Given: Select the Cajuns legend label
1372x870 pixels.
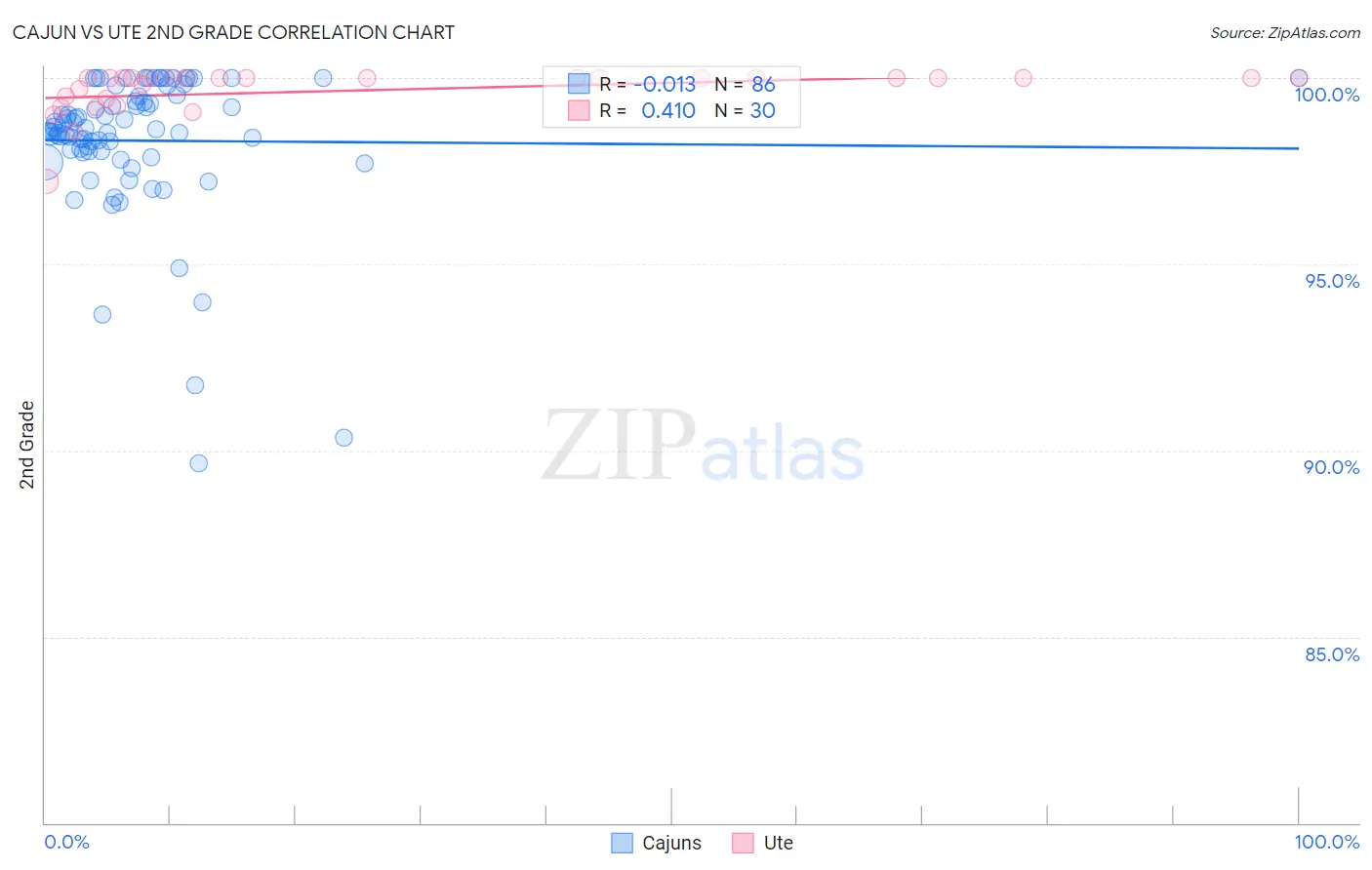Looking at the screenshot, I should [671, 843].
